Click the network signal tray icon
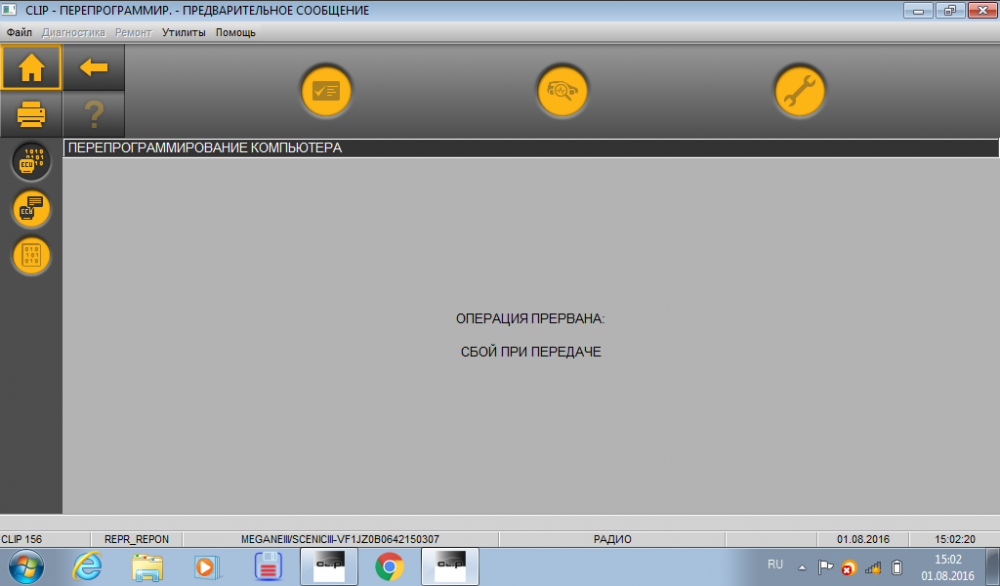The width and height of the screenshot is (1000, 586). tap(872, 568)
